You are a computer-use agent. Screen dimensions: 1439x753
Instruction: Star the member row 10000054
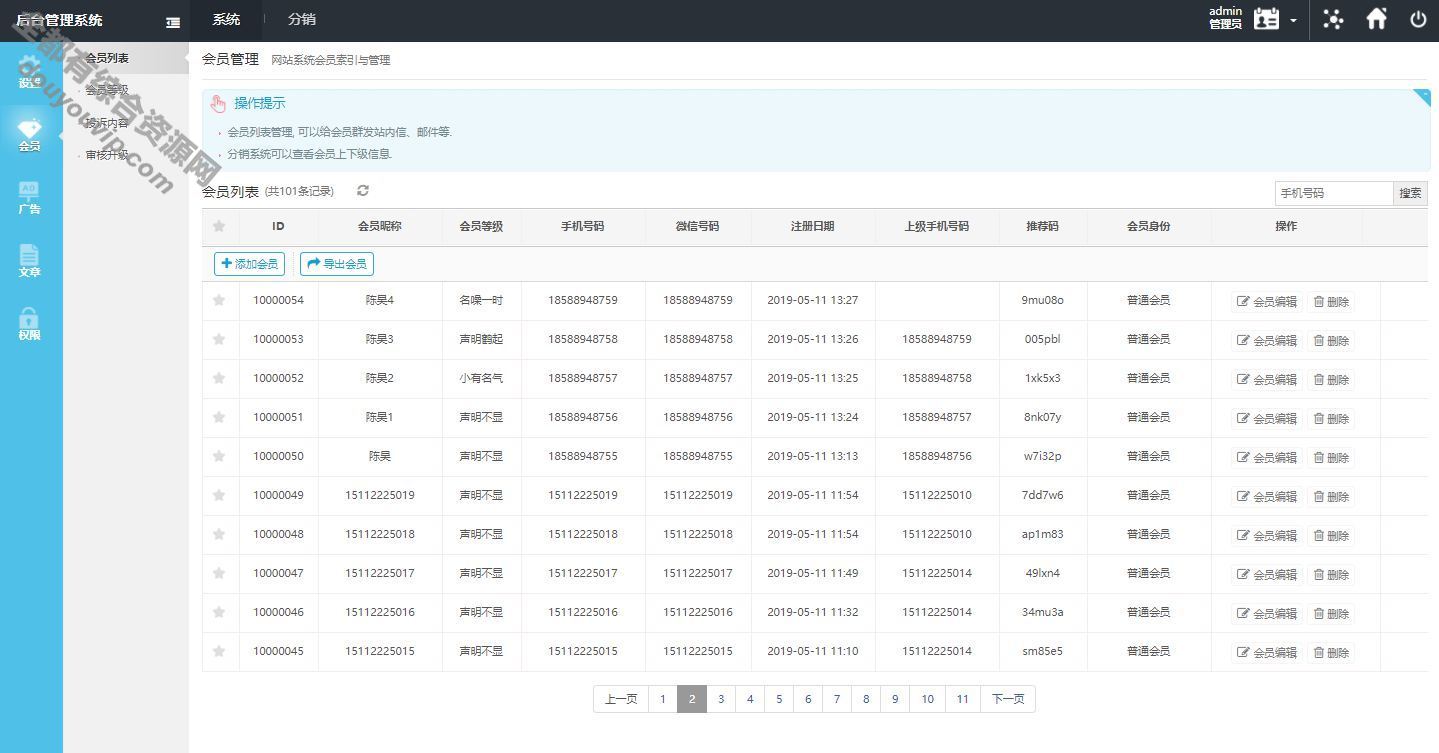tap(219, 300)
